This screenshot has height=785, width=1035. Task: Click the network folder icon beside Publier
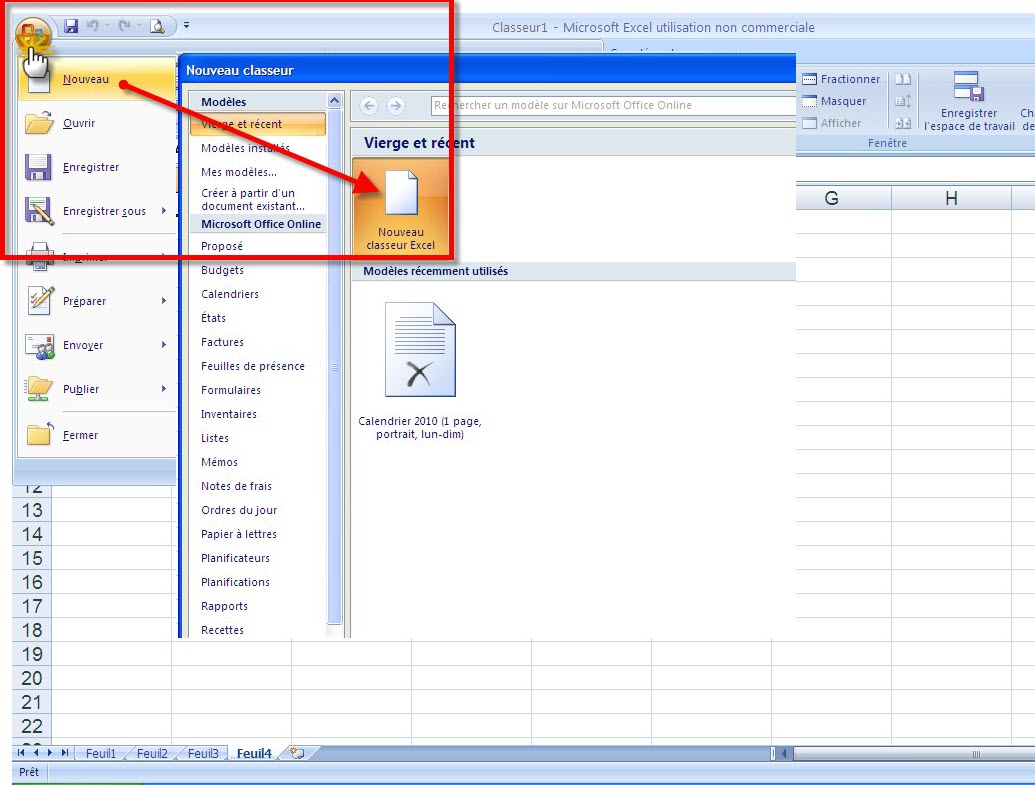point(38,390)
